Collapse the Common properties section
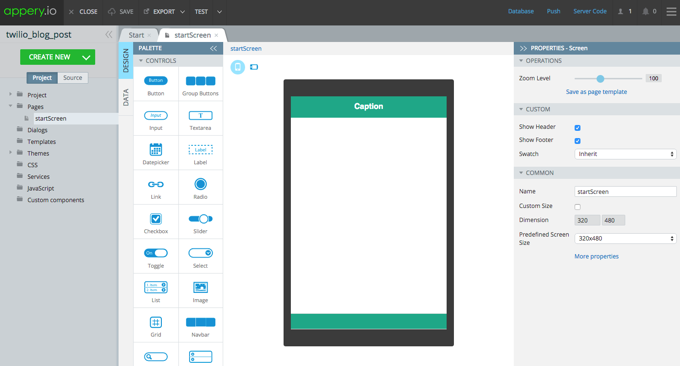 [521, 173]
